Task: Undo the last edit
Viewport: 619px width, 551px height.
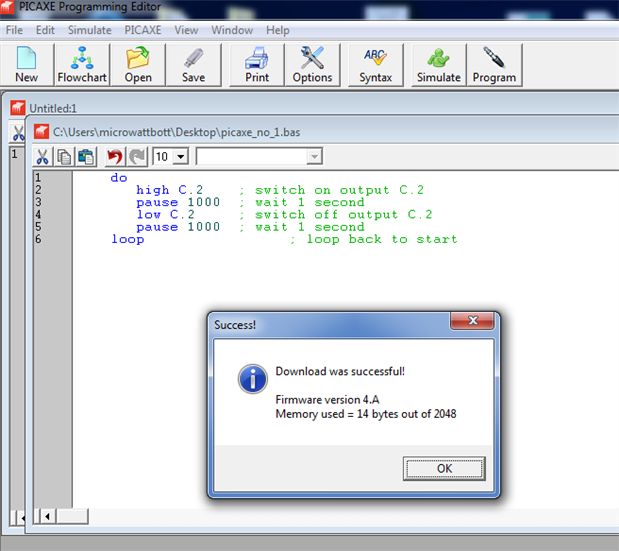Action: pos(115,157)
